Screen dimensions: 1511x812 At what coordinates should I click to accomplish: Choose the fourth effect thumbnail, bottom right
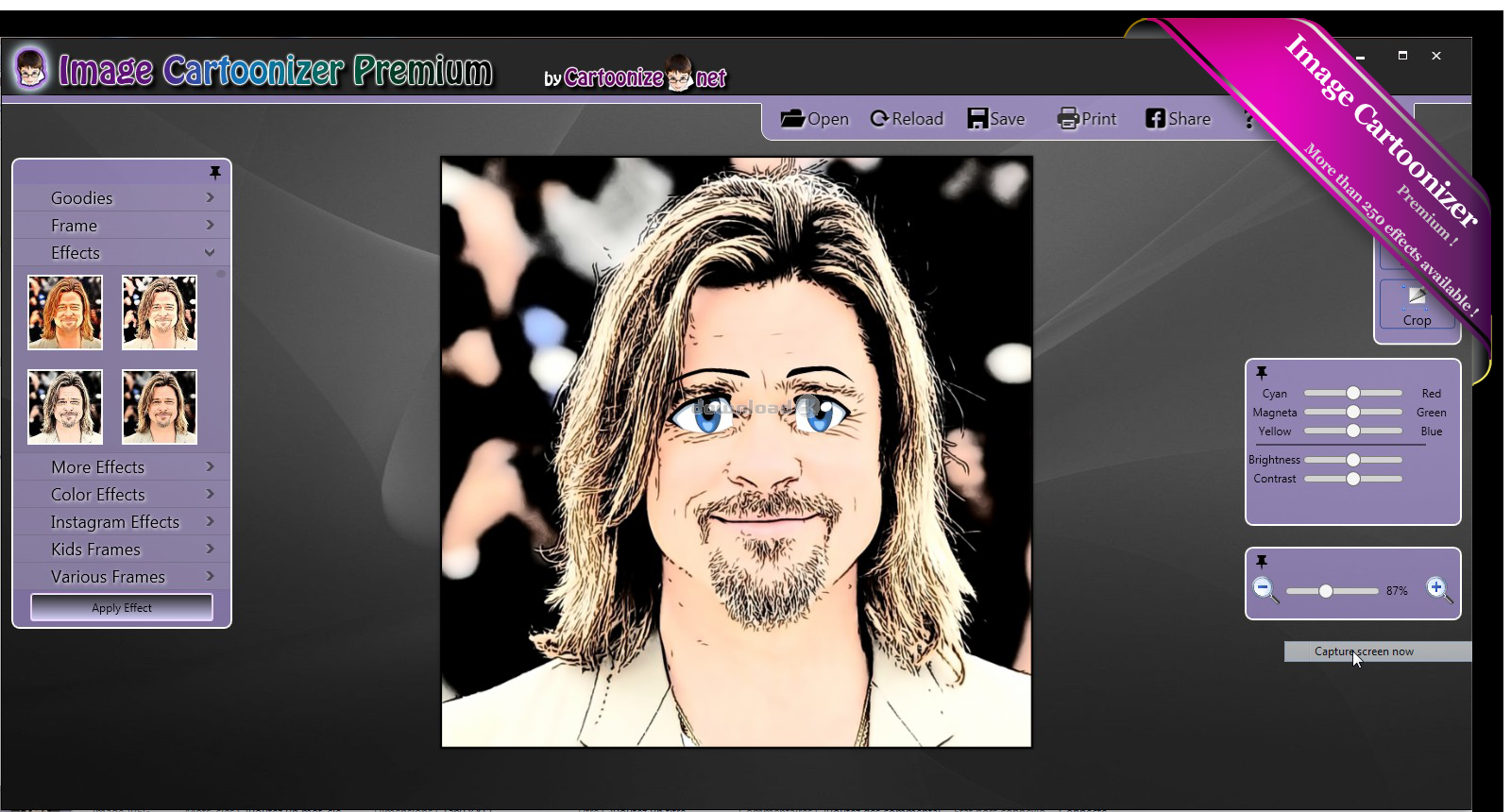[x=160, y=407]
